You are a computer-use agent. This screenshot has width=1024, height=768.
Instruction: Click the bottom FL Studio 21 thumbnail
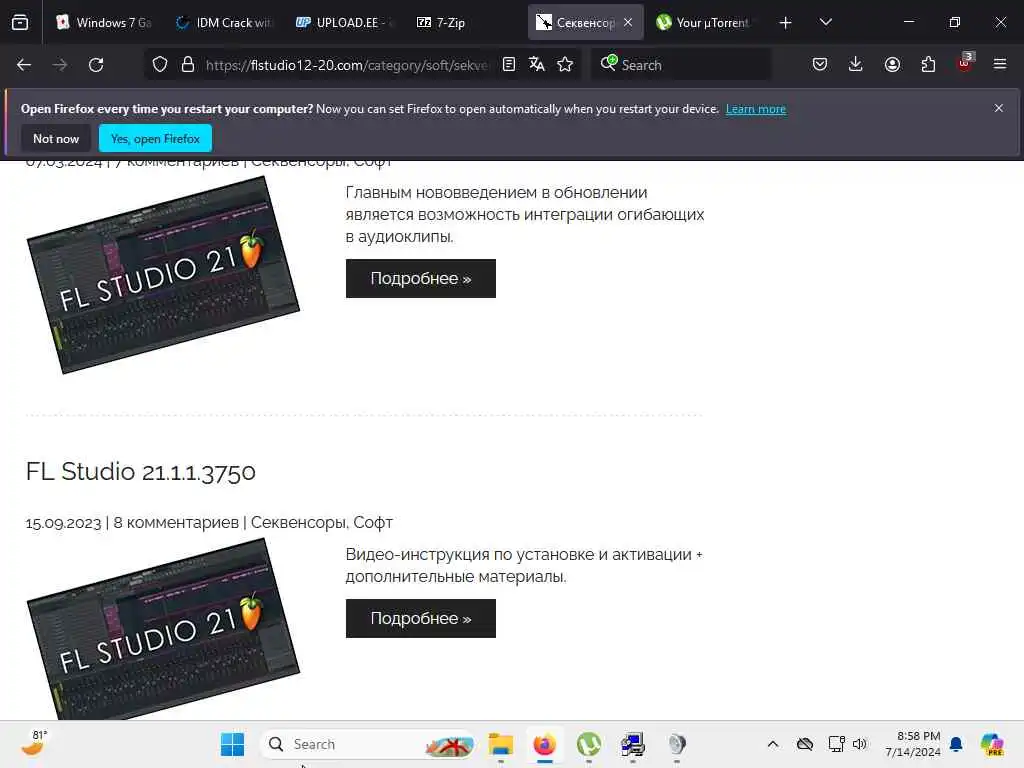(x=163, y=630)
